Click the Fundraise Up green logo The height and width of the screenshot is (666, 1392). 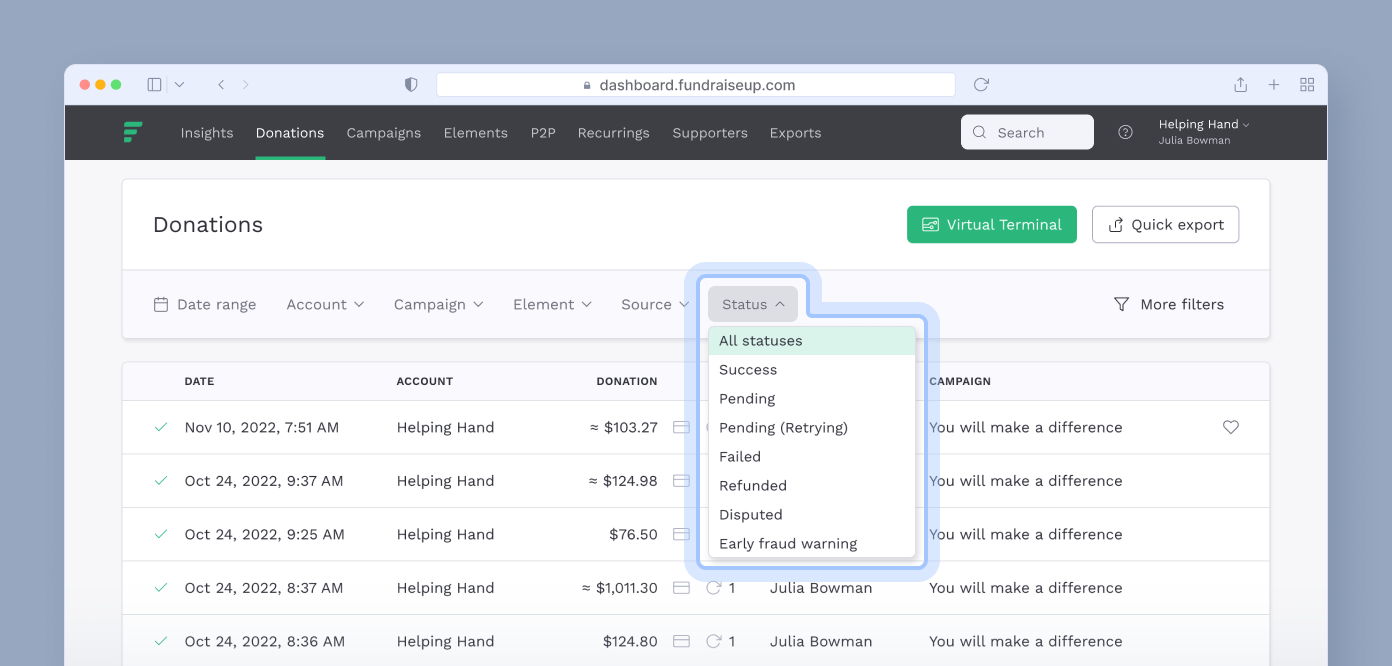133,132
